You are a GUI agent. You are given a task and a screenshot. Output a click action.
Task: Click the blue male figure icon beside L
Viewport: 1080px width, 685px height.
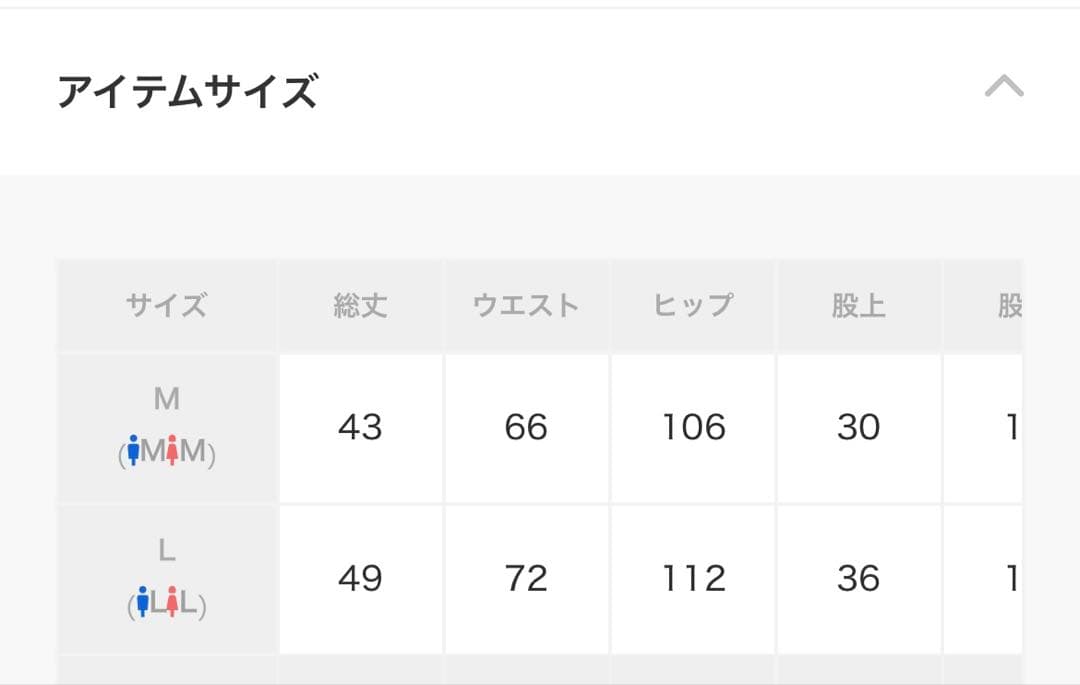point(142,602)
